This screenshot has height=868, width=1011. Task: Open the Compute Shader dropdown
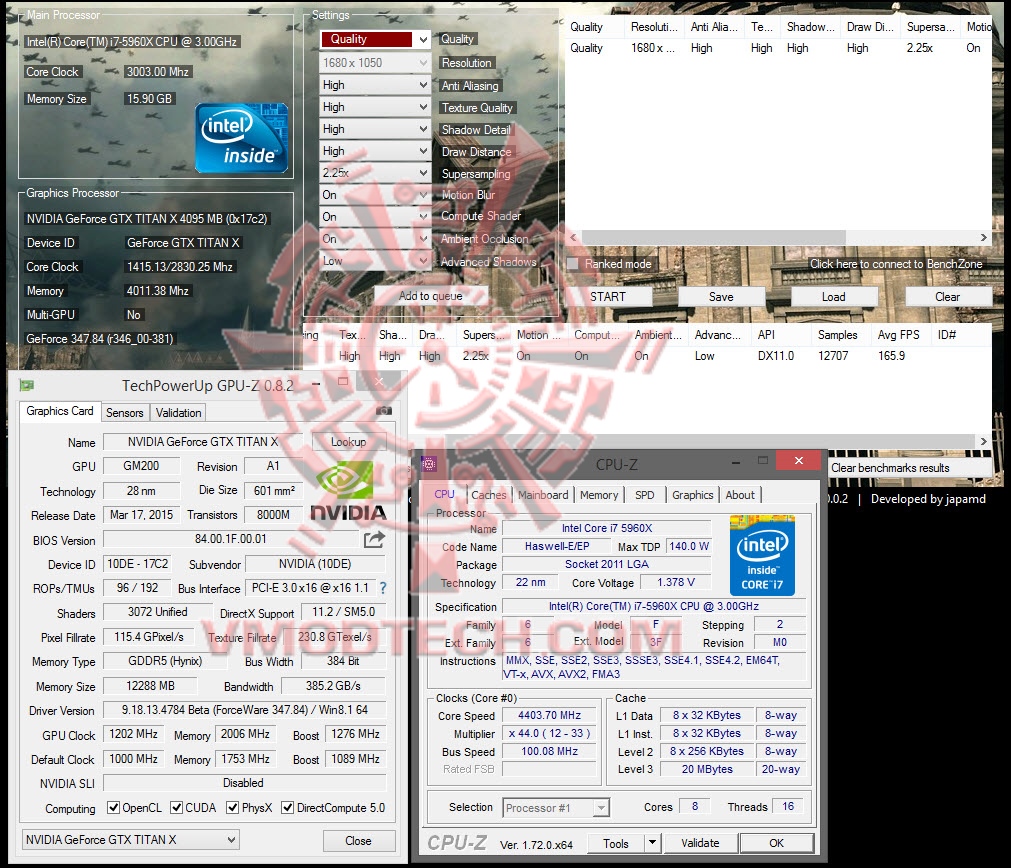pyautogui.click(x=375, y=217)
